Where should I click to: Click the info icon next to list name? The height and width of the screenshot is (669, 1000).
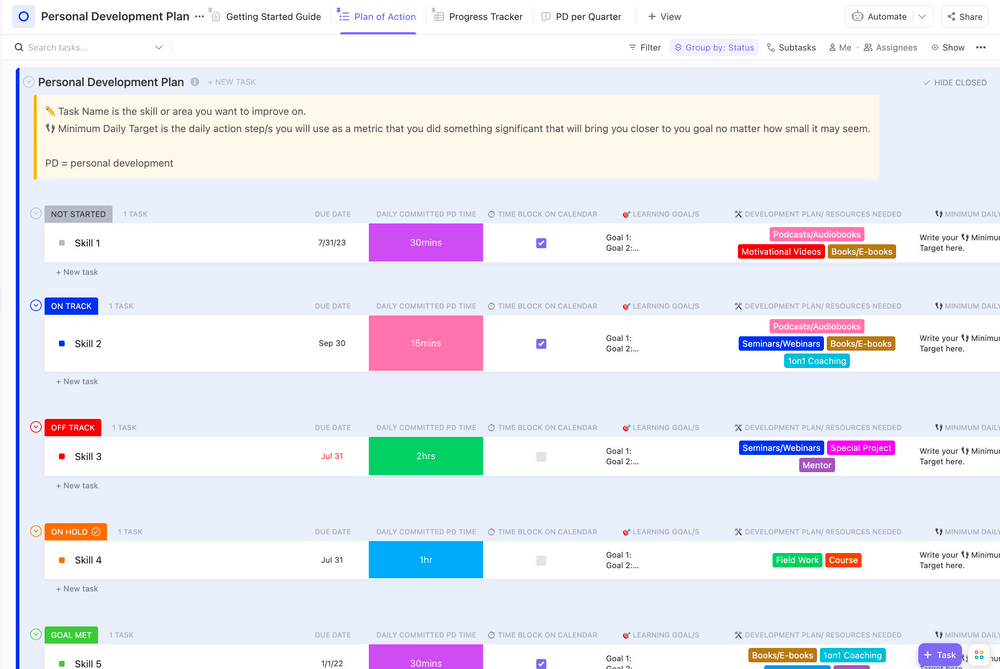tap(195, 82)
